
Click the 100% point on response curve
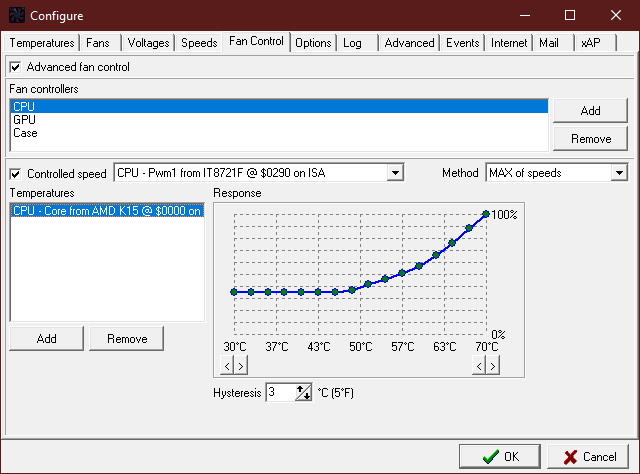486,214
